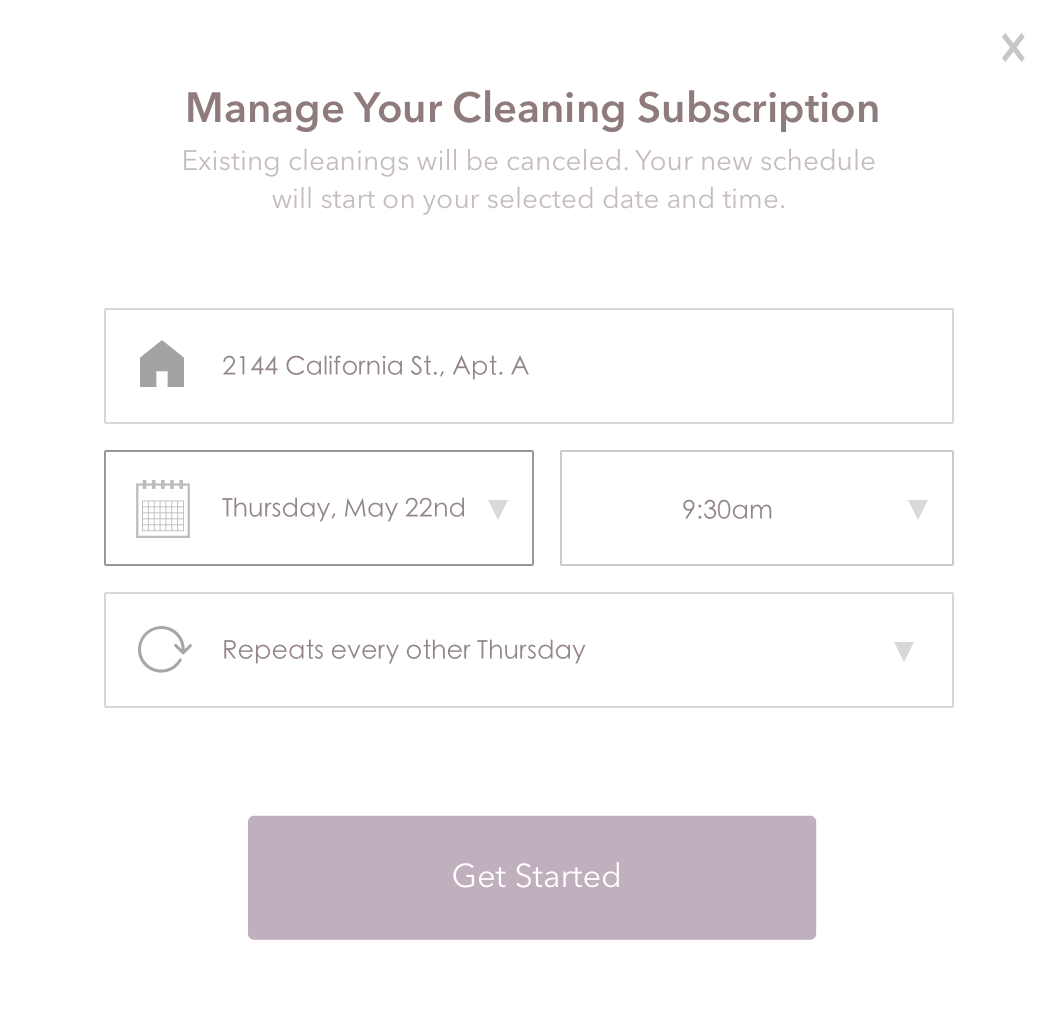1056x1036 pixels.
Task: Expand the repeat frequency dropdown arrow
Action: (903, 652)
